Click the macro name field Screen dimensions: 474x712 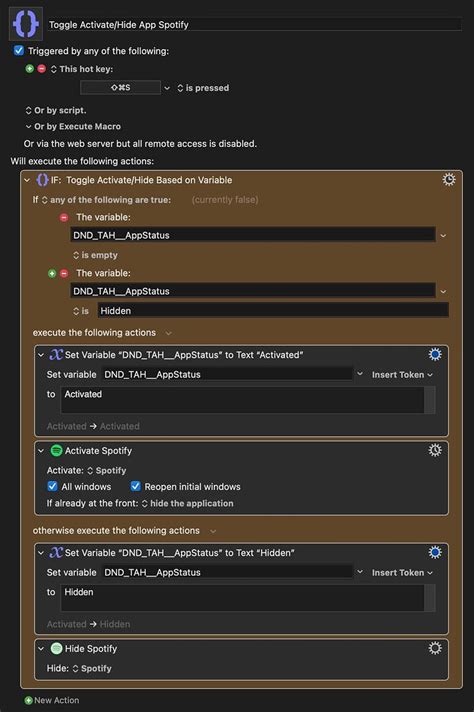click(x=254, y=25)
